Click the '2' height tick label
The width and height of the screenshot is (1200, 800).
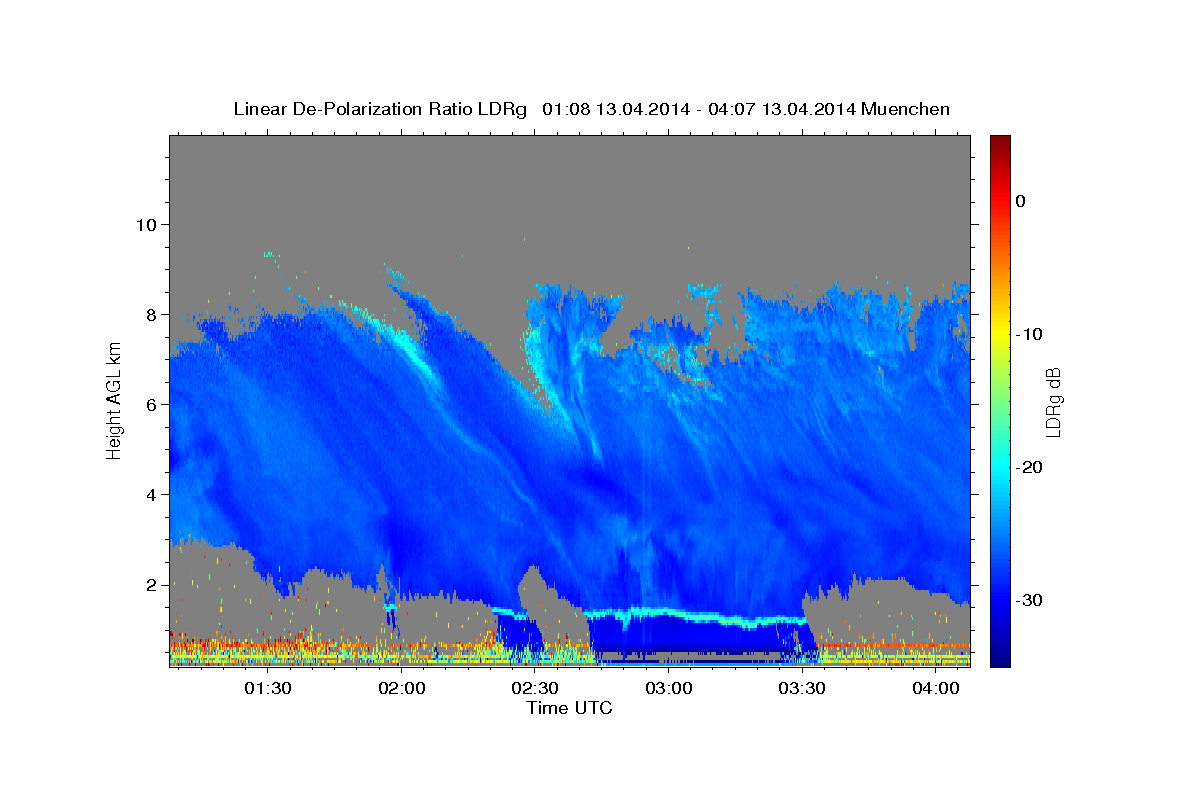tap(151, 584)
